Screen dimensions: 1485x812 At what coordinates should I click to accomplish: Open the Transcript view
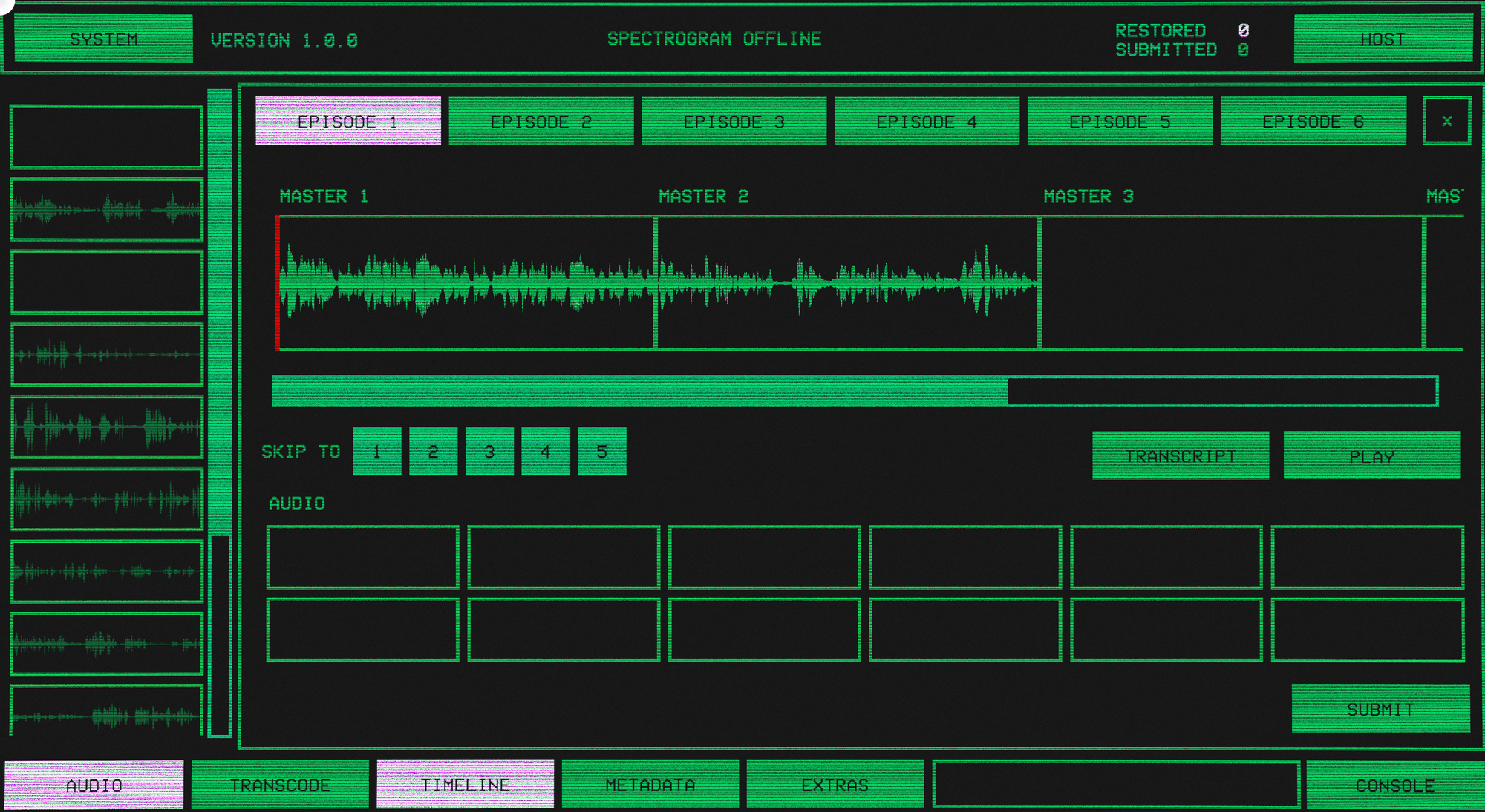click(x=1180, y=456)
